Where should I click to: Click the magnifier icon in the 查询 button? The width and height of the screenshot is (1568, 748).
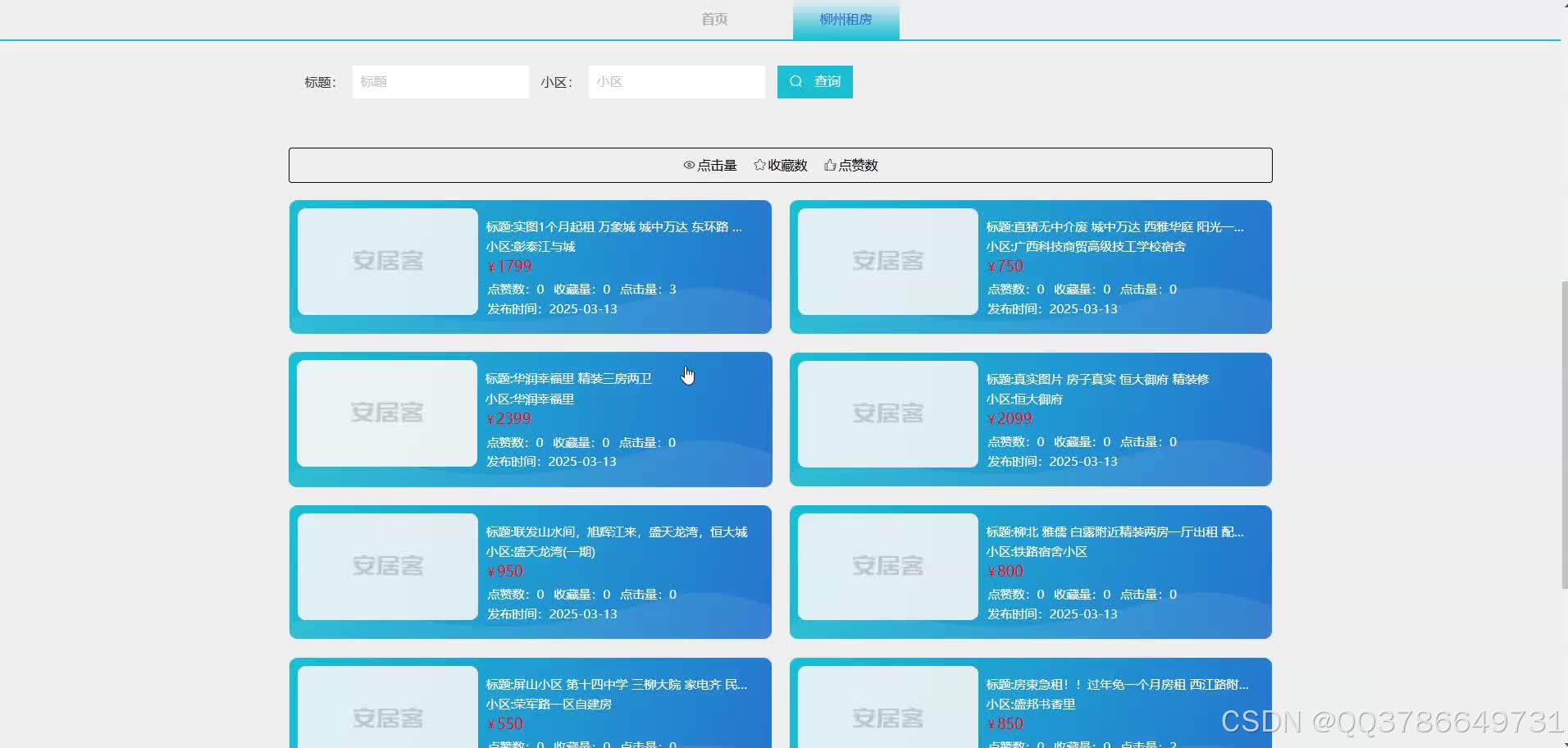click(795, 81)
